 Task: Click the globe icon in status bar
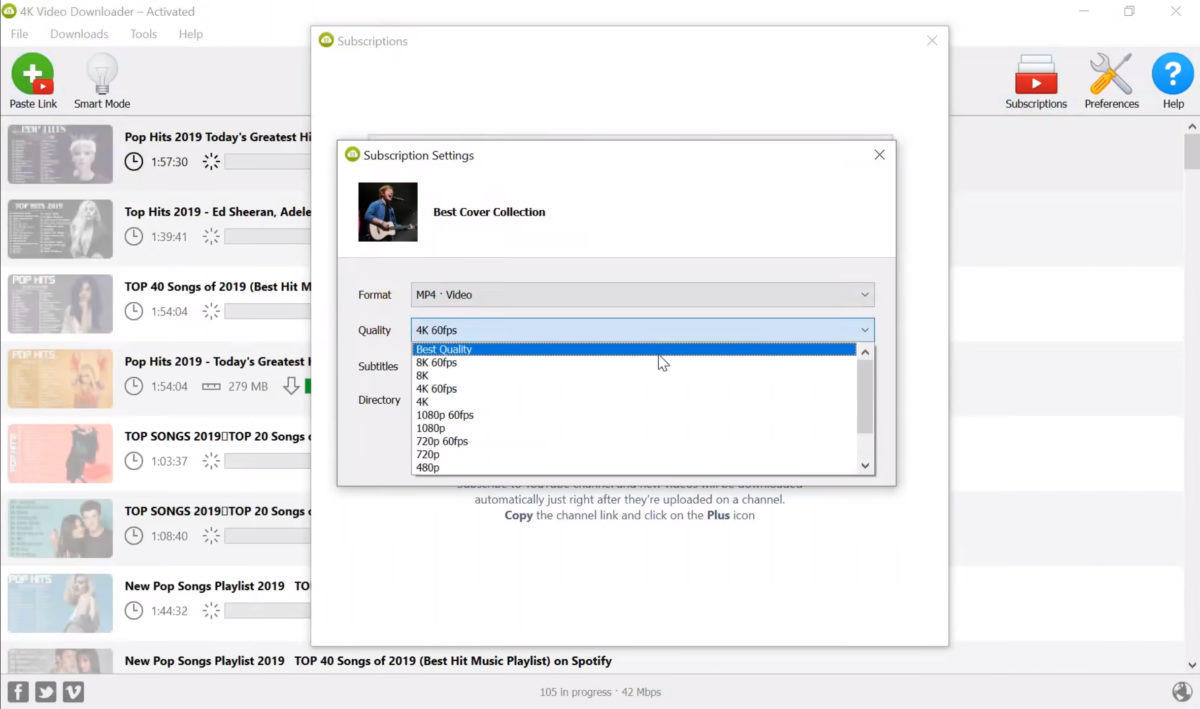point(1181,691)
